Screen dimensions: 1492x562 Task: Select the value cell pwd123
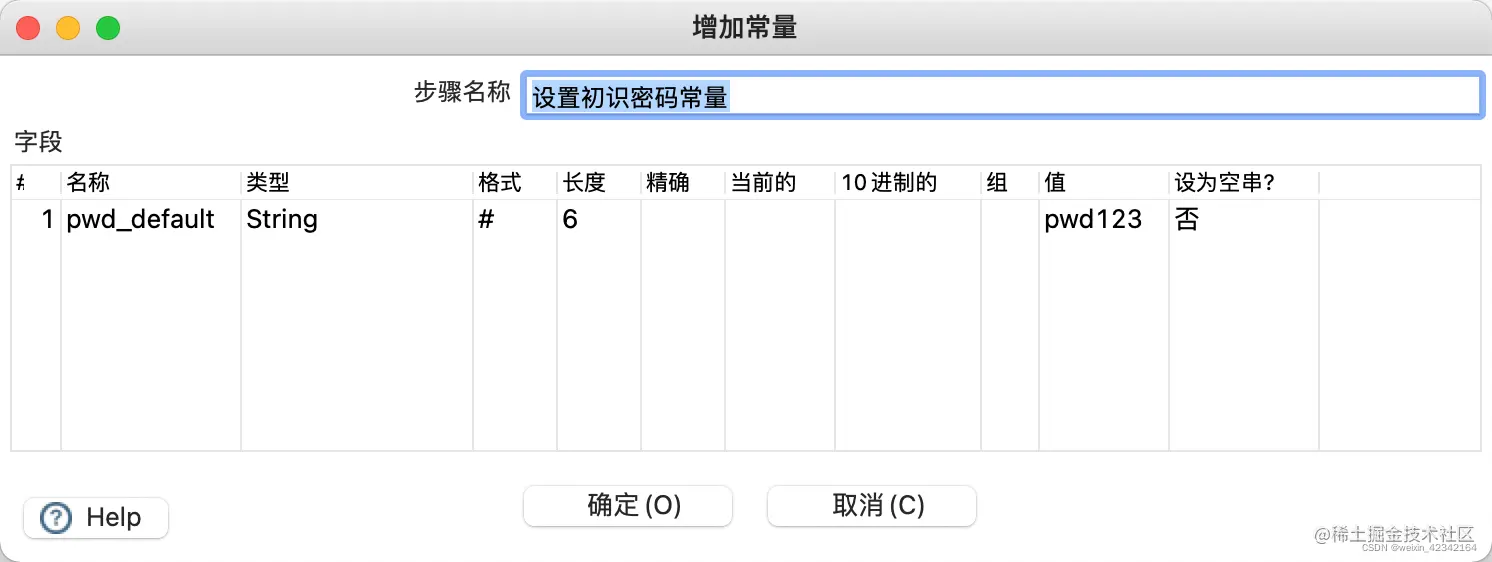pyautogui.click(x=1104, y=219)
